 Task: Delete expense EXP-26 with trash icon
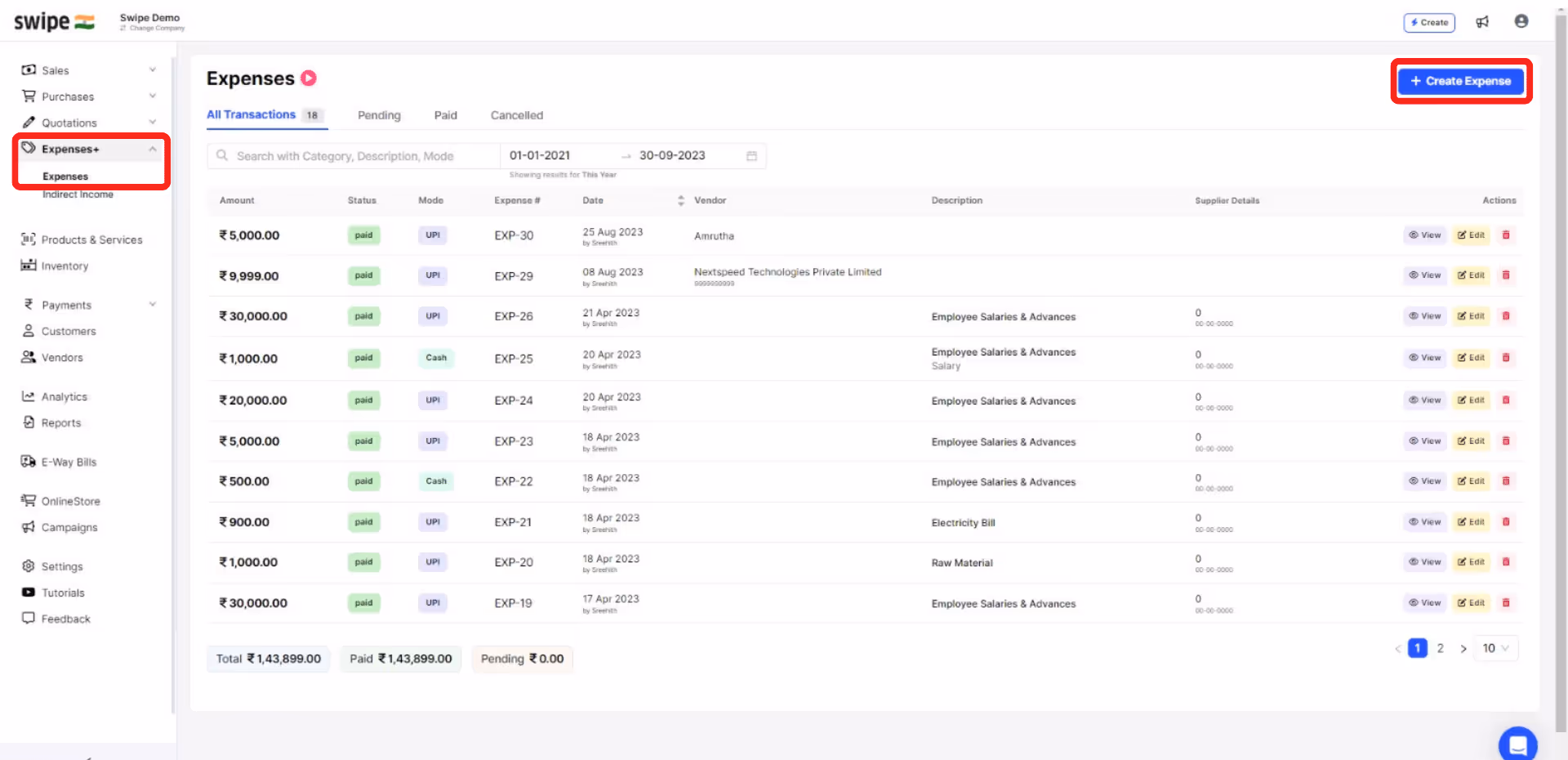pyautogui.click(x=1506, y=316)
